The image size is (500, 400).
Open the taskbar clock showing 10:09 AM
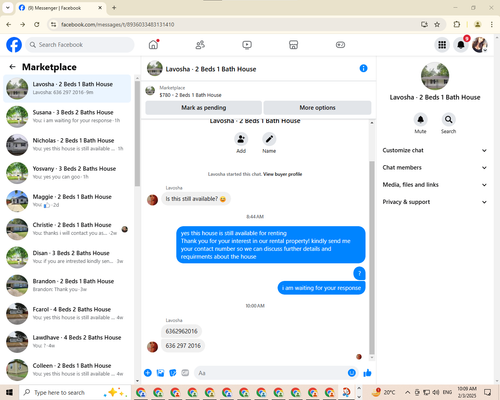point(467,392)
